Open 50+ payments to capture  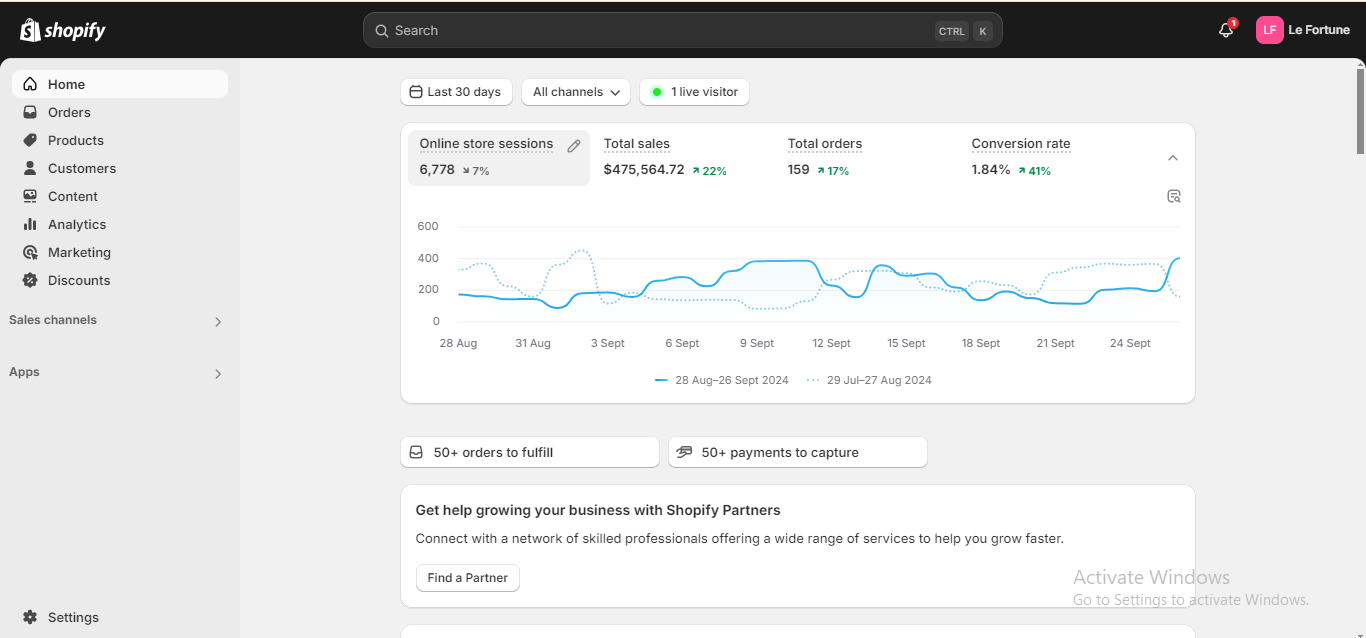tap(798, 452)
